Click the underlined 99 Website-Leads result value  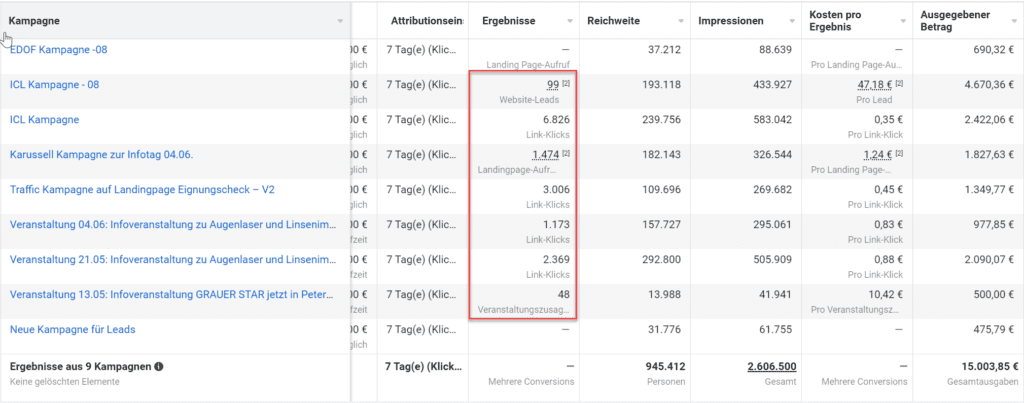pyautogui.click(x=552, y=86)
